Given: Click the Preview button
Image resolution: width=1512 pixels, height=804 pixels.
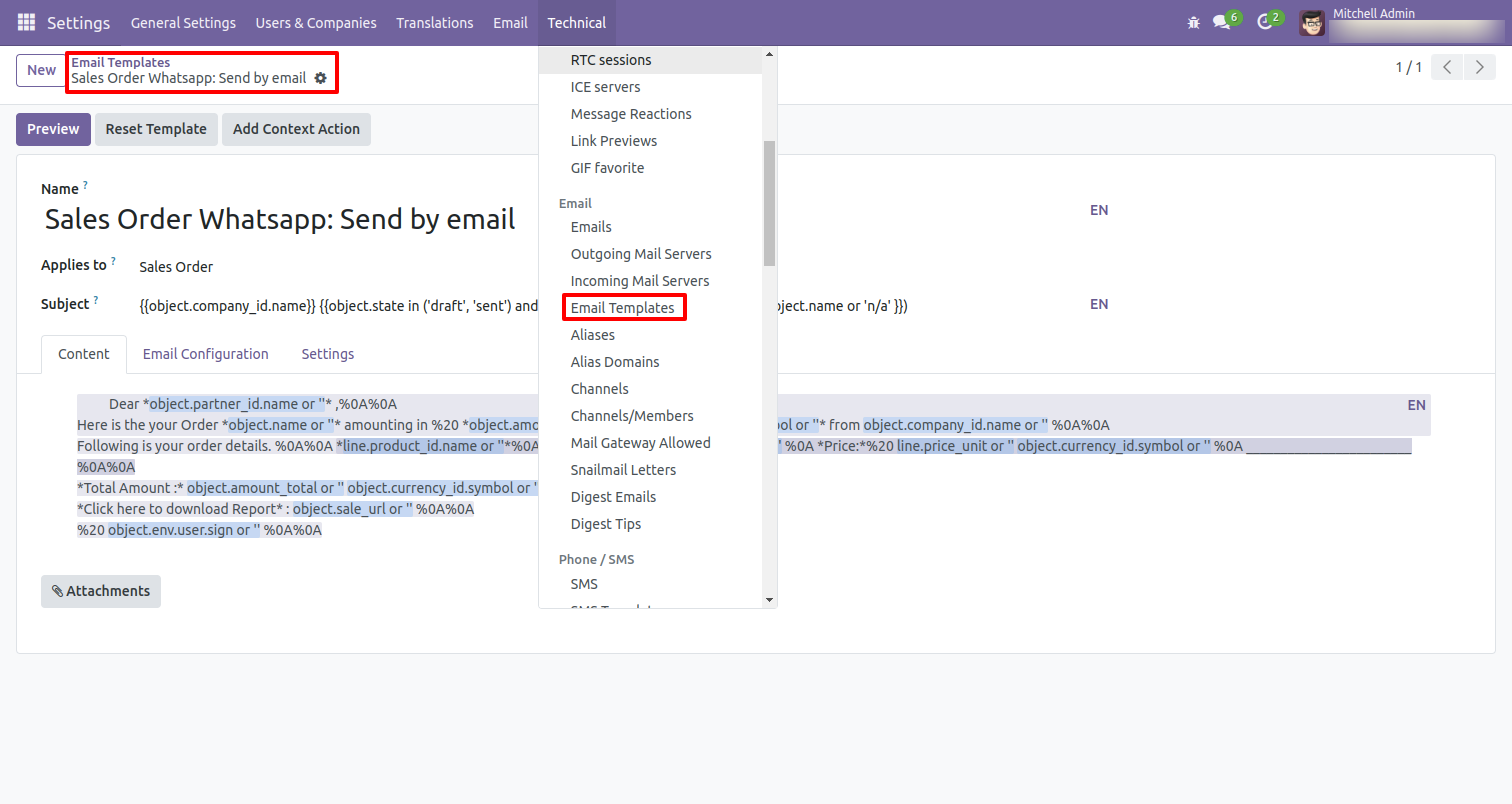Looking at the screenshot, I should point(53,129).
